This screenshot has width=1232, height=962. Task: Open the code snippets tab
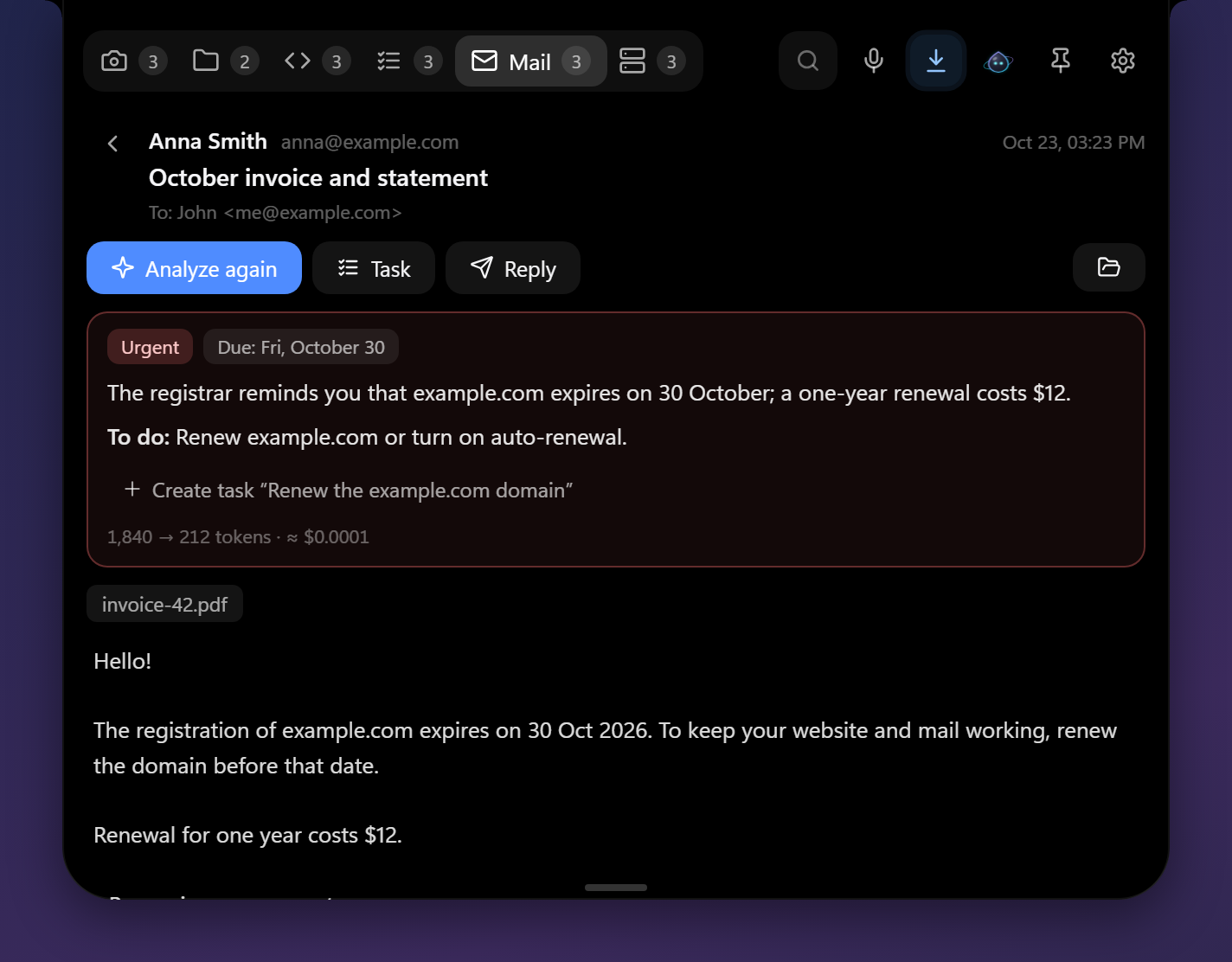click(317, 61)
